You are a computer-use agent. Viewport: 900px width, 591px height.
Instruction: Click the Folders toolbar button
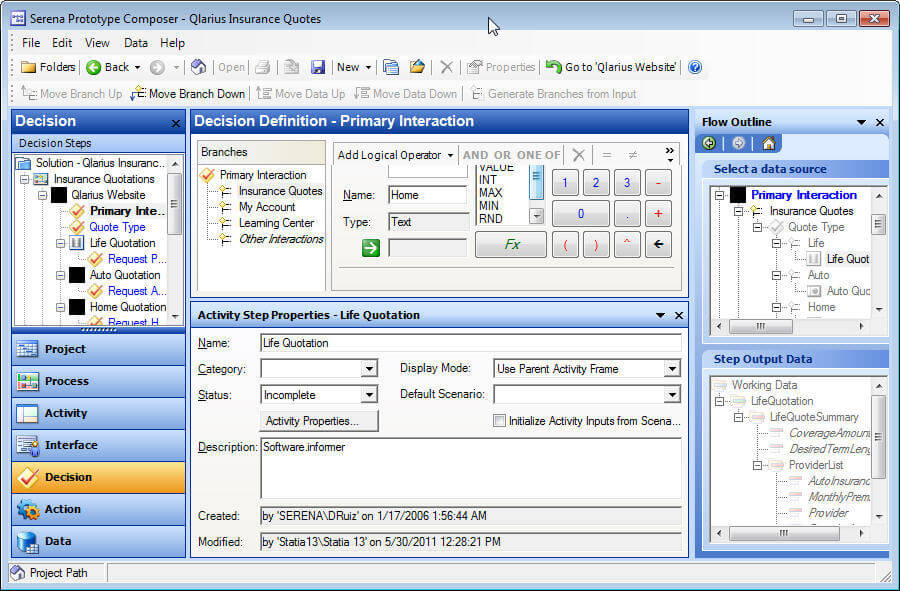coord(48,67)
